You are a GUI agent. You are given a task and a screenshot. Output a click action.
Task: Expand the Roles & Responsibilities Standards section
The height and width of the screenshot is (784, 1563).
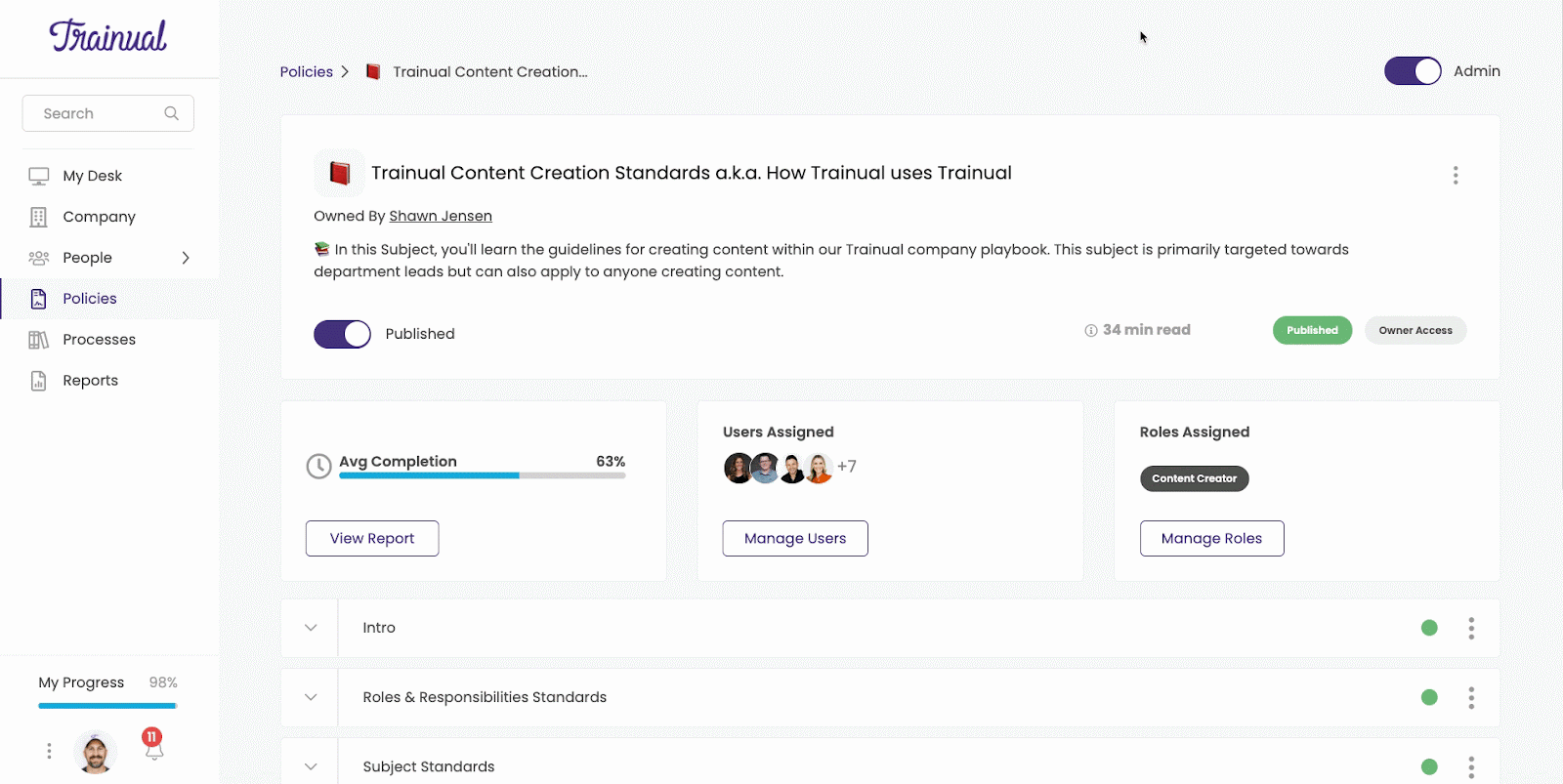[310, 697]
